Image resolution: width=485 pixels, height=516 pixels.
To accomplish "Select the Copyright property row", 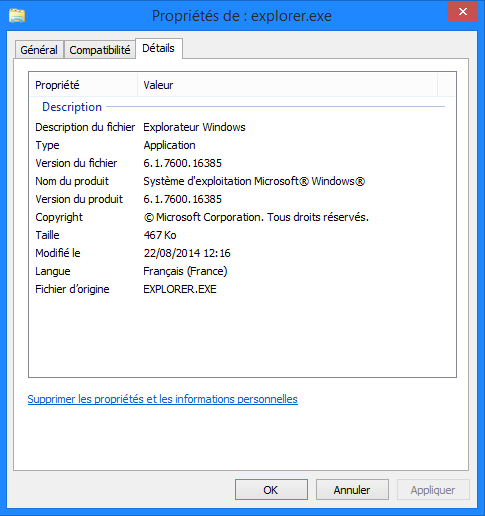I will pyautogui.click(x=242, y=217).
